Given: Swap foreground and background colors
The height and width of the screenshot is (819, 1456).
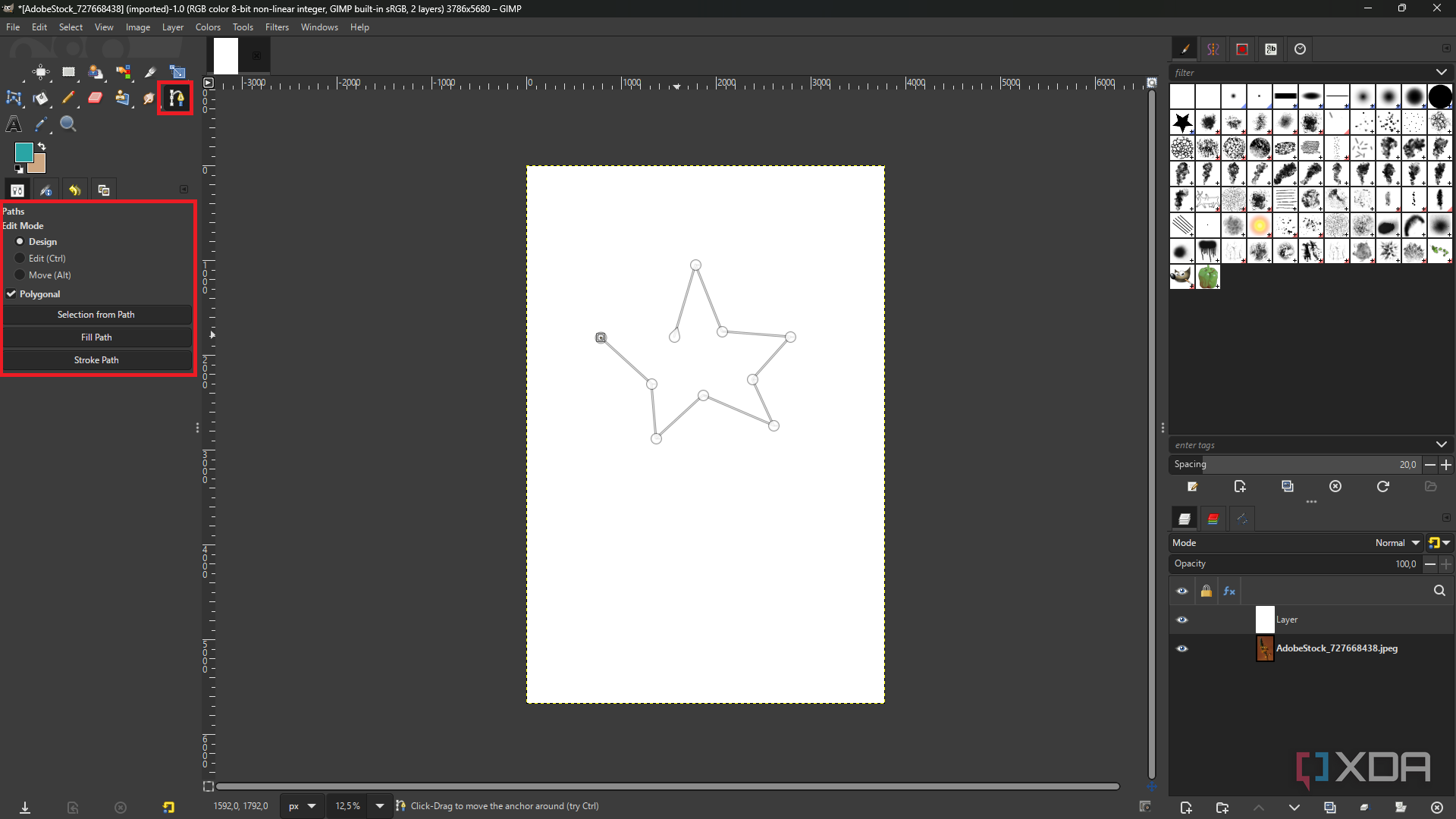Looking at the screenshot, I should pos(42,146).
